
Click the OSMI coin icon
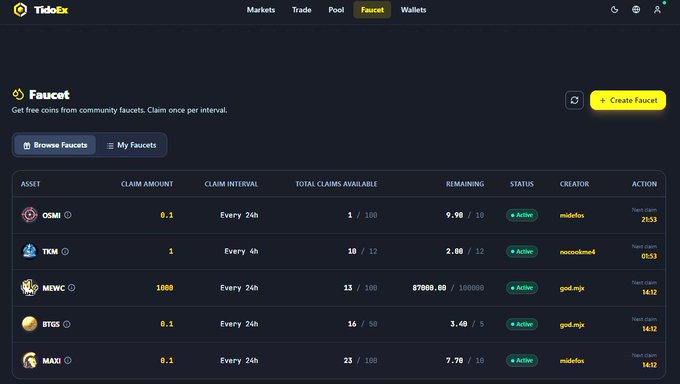[x=29, y=215]
